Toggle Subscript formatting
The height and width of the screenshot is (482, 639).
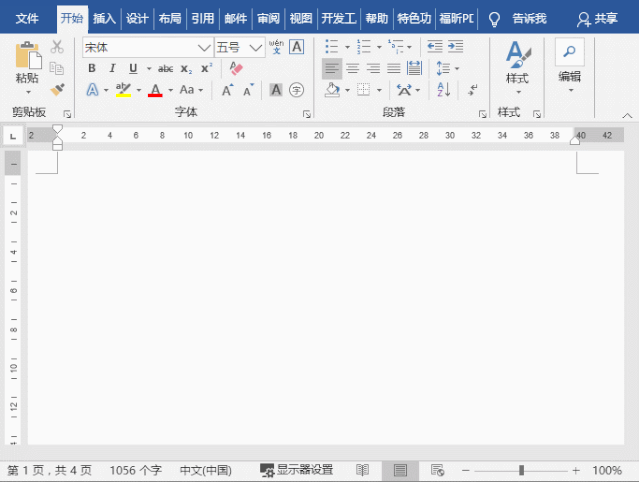tap(186, 68)
